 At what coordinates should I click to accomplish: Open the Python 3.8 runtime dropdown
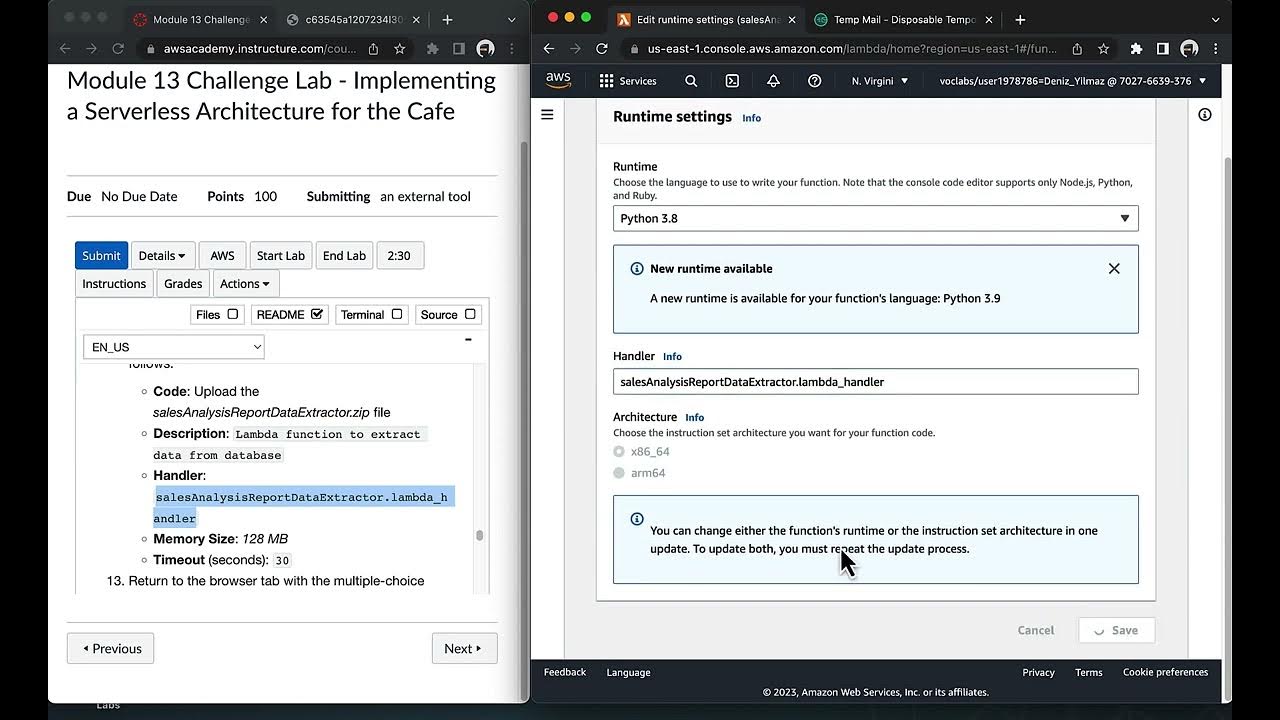[x=875, y=218]
